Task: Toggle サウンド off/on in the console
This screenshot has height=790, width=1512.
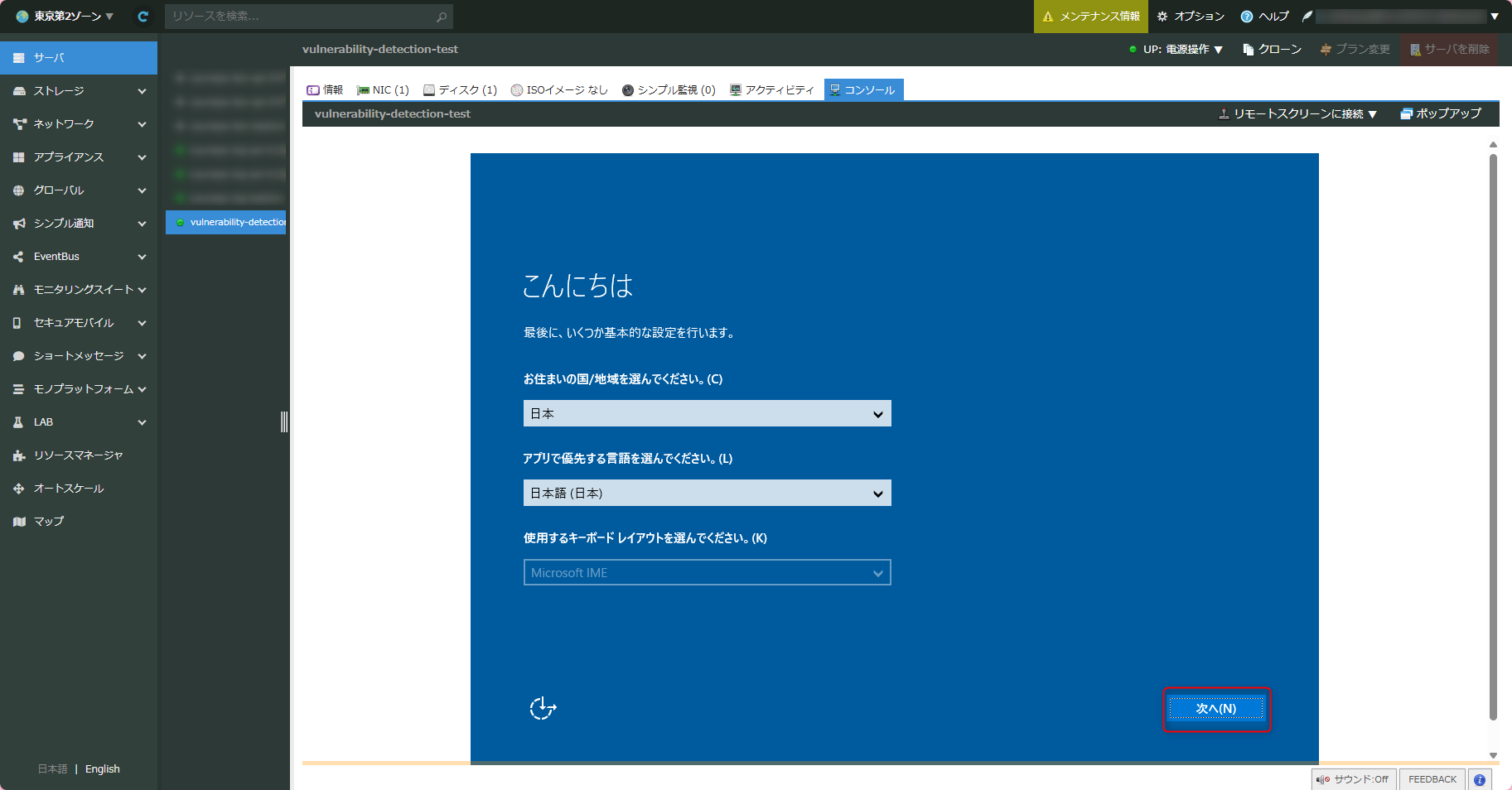Action: coord(1354,779)
